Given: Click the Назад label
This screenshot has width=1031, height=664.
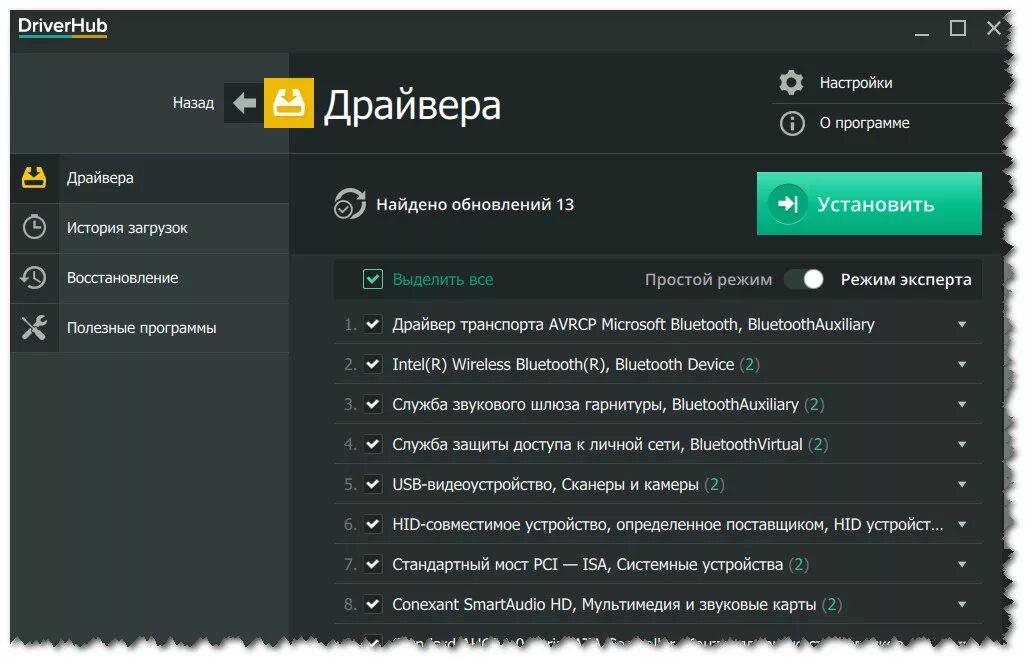Looking at the screenshot, I should [193, 103].
